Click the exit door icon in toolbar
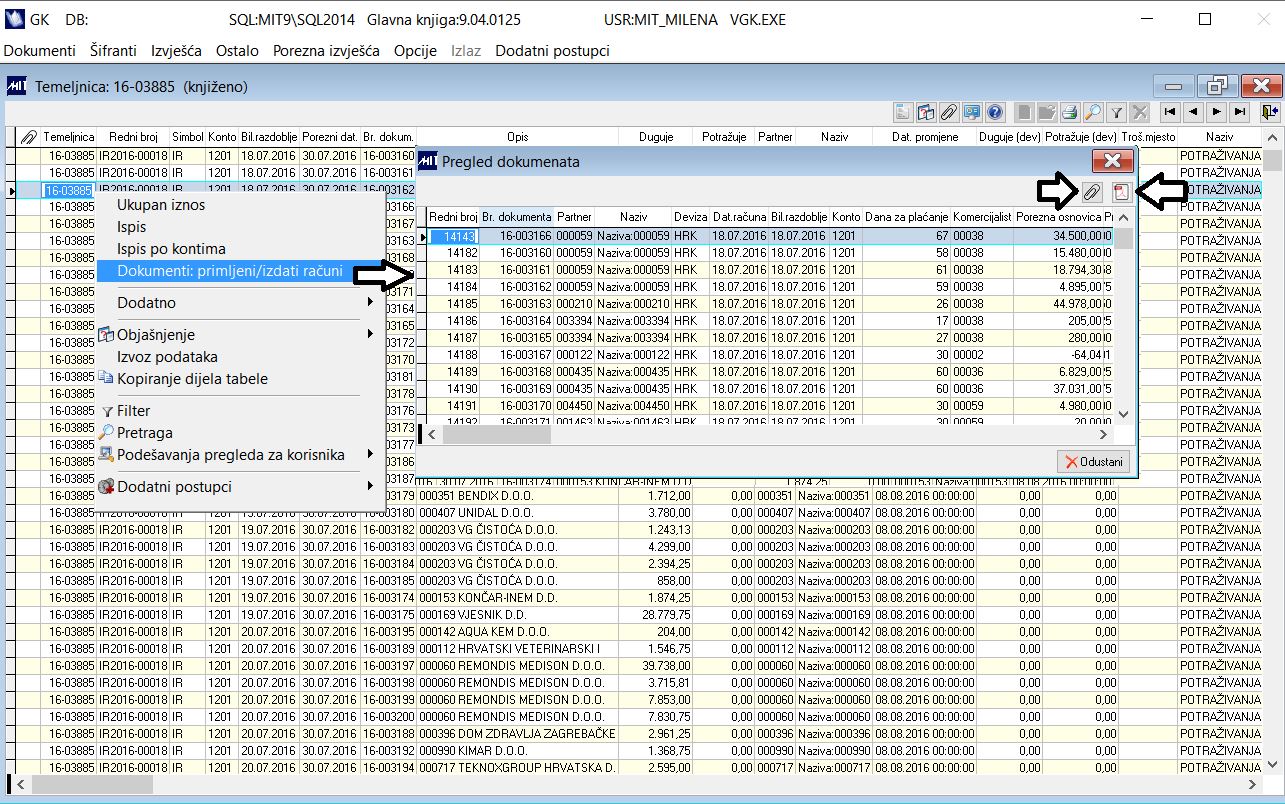Image resolution: width=1285 pixels, height=804 pixels. coord(1270,112)
